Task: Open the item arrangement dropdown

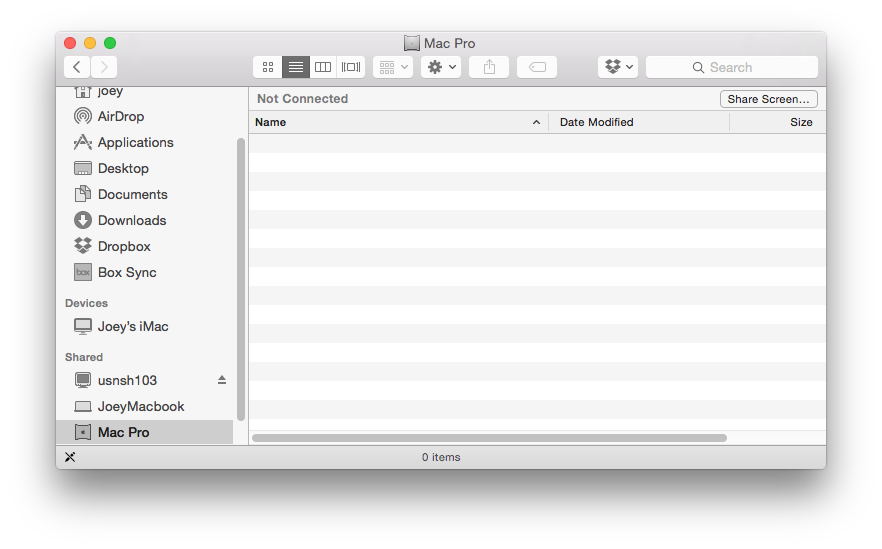Action: (x=393, y=67)
